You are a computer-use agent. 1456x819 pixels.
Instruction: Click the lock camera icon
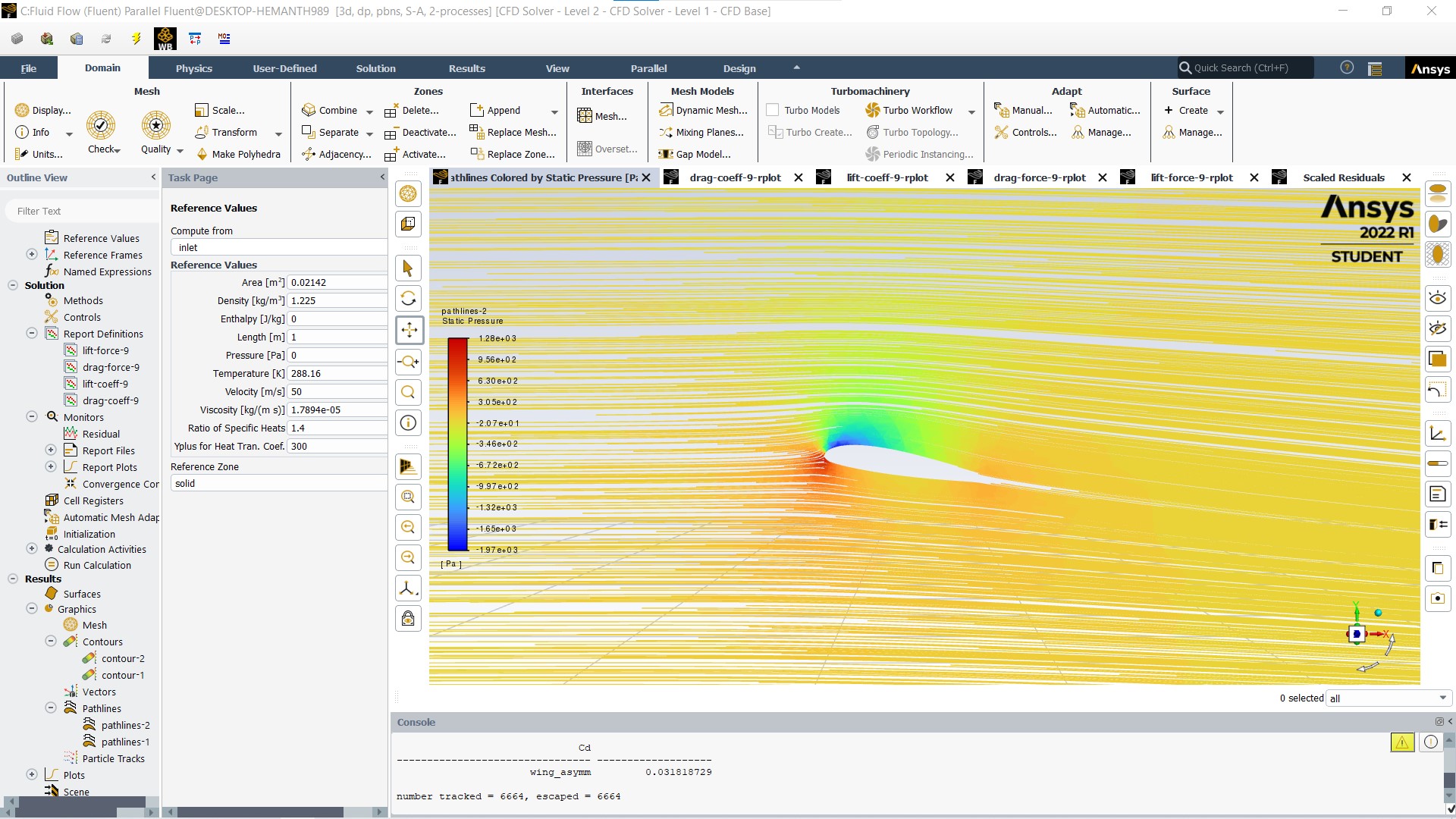coord(408,619)
